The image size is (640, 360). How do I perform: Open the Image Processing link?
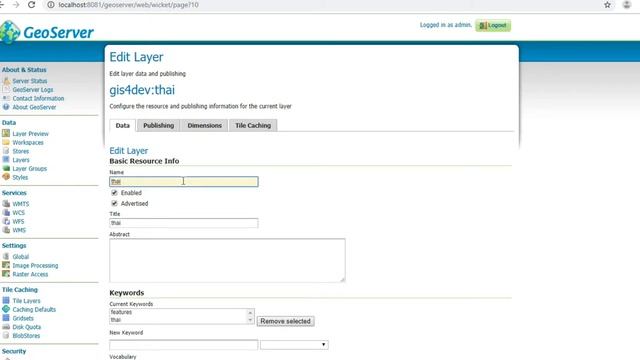tap(35, 265)
